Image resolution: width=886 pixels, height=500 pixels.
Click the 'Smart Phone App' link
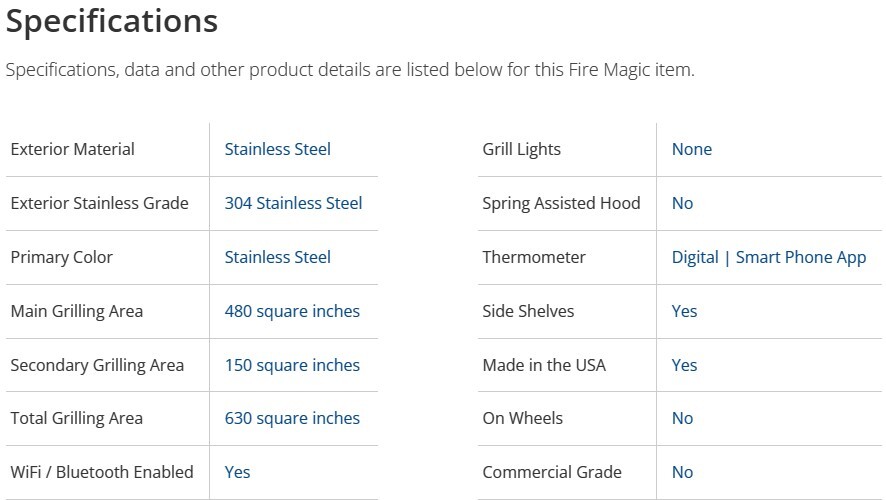[x=801, y=257]
